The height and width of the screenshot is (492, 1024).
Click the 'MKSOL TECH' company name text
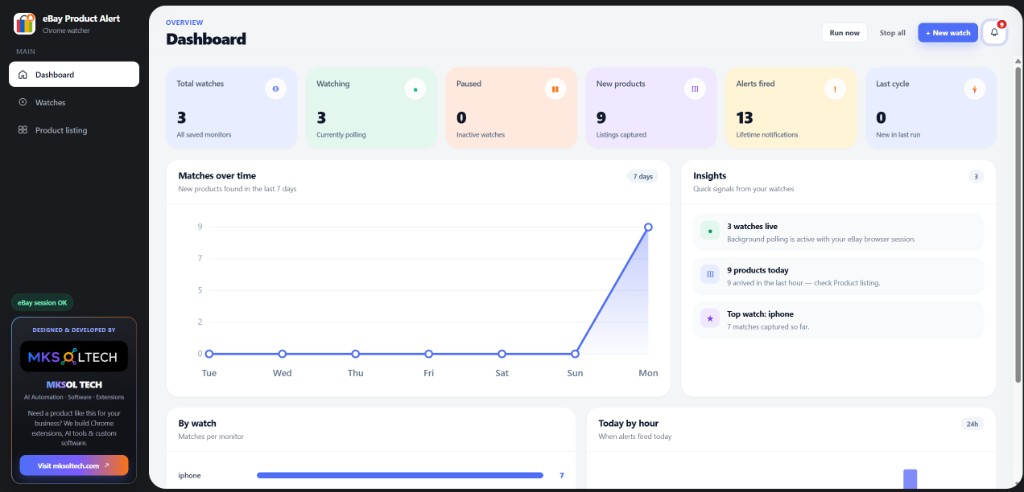[x=74, y=385]
